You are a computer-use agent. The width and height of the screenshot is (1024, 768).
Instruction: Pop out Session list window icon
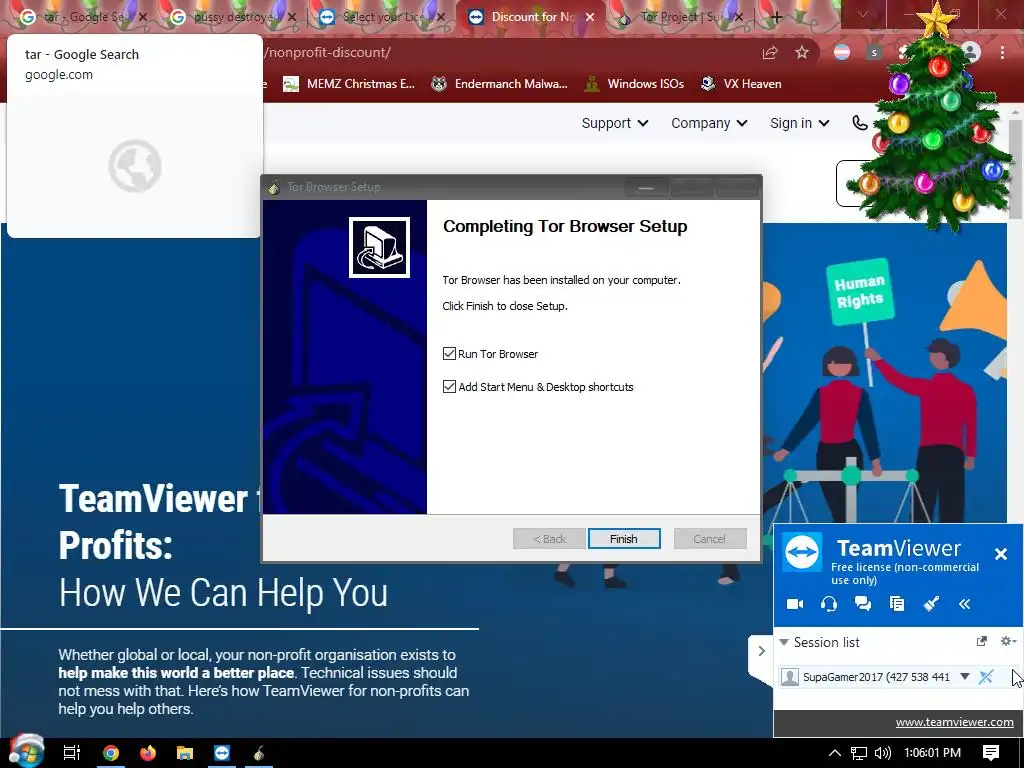[x=982, y=641]
